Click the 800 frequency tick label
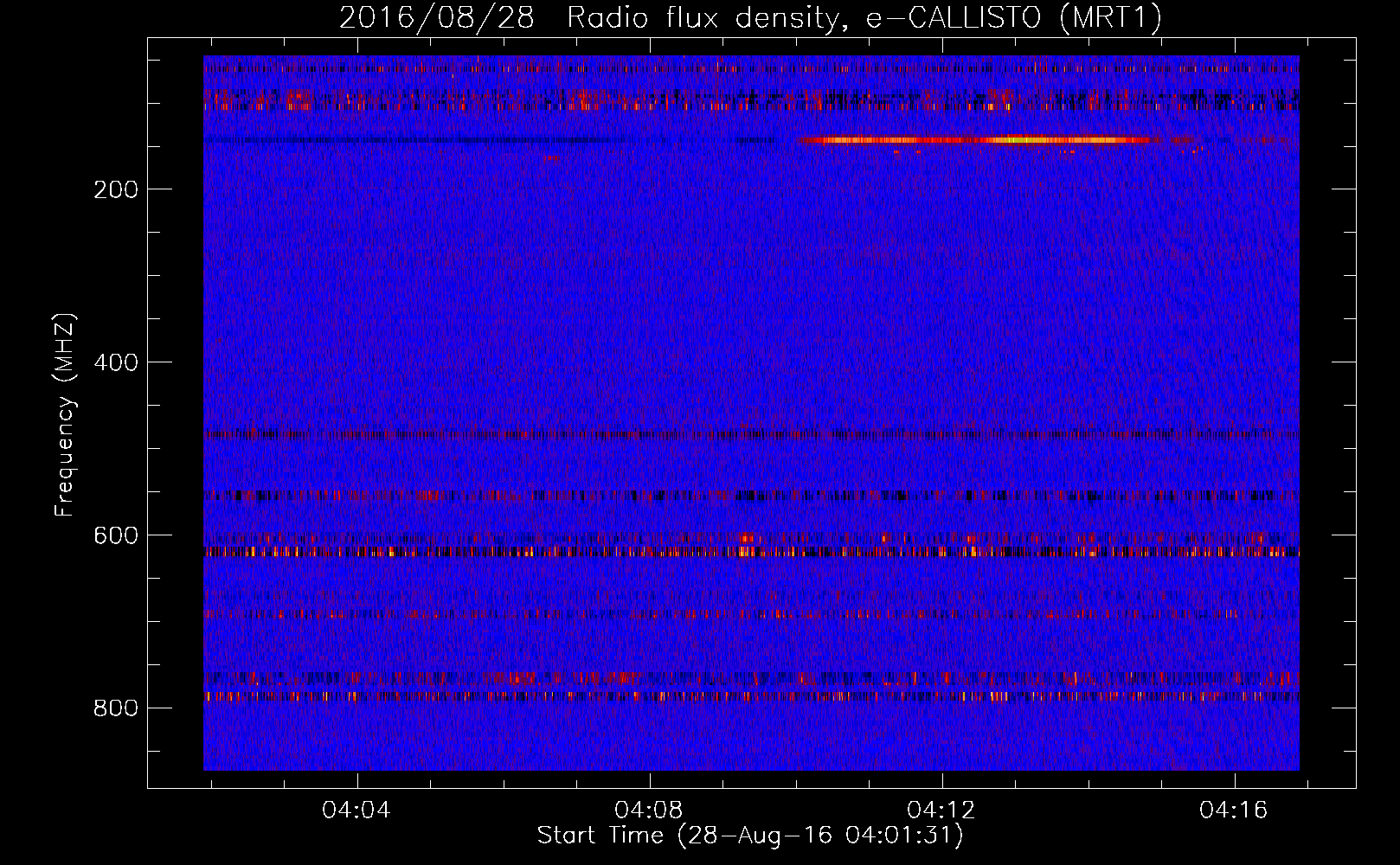The image size is (1400, 865). 116,708
